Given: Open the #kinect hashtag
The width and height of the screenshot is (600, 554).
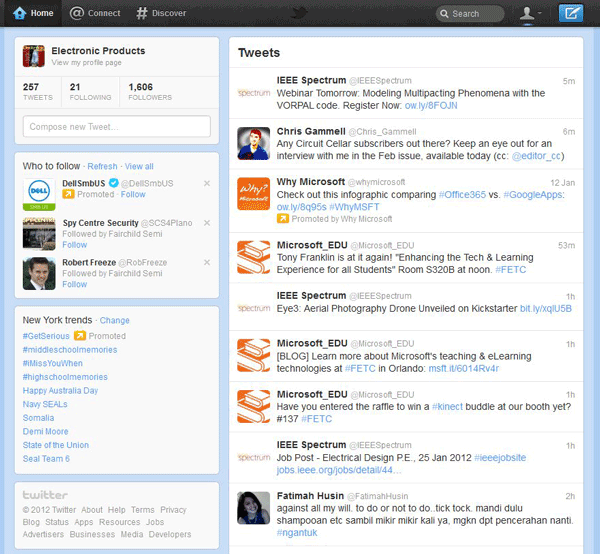Looking at the screenshot, I should pyautogui.click(x=447, y=407).
